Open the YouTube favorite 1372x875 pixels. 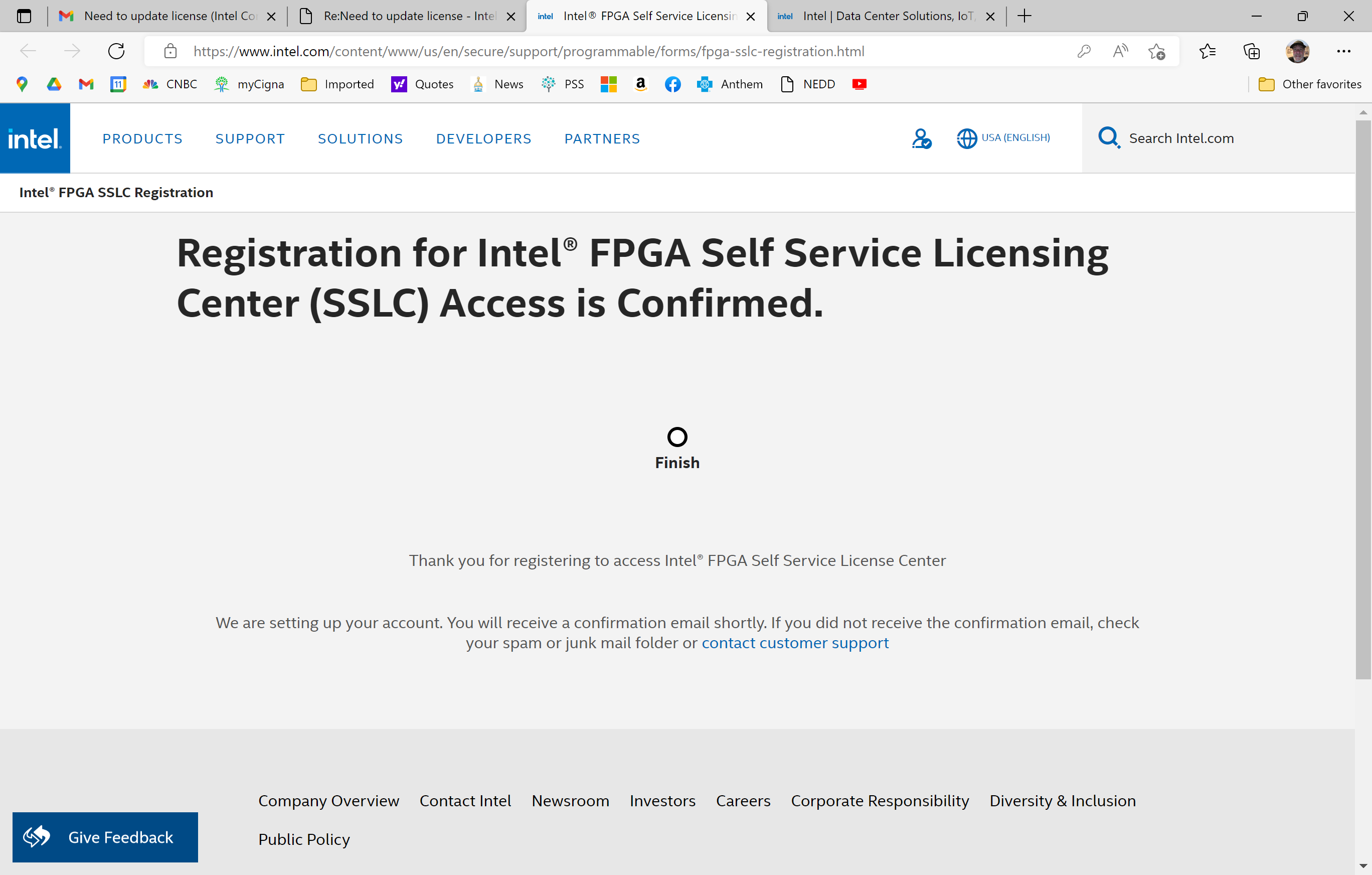click(x=859, y=84)
